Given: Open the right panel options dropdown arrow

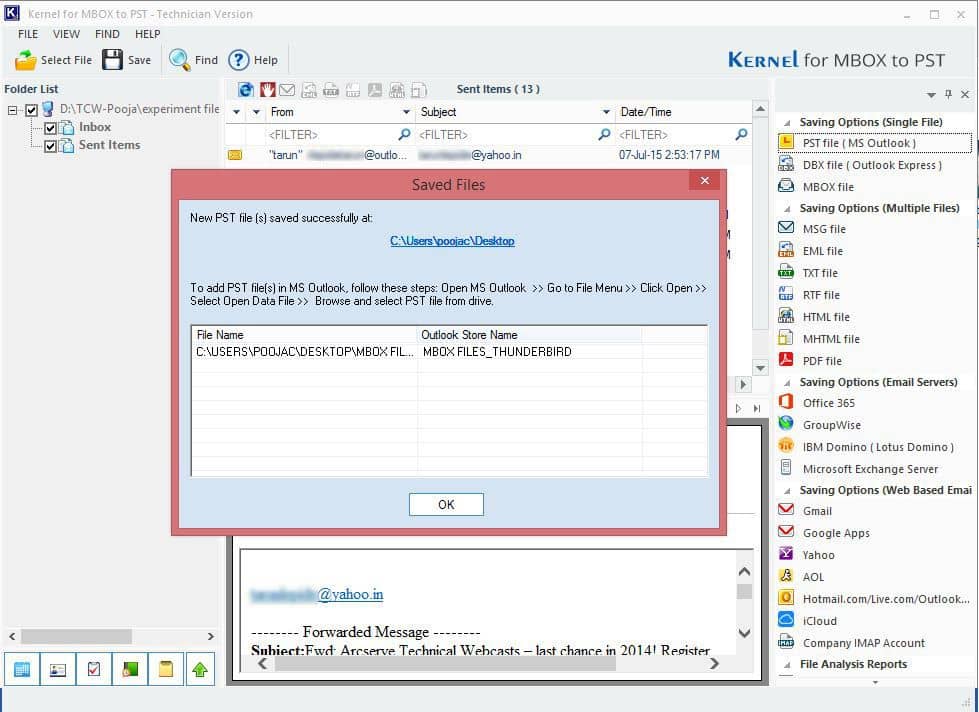Looking at the screenshot, I should tap(931, 95).
